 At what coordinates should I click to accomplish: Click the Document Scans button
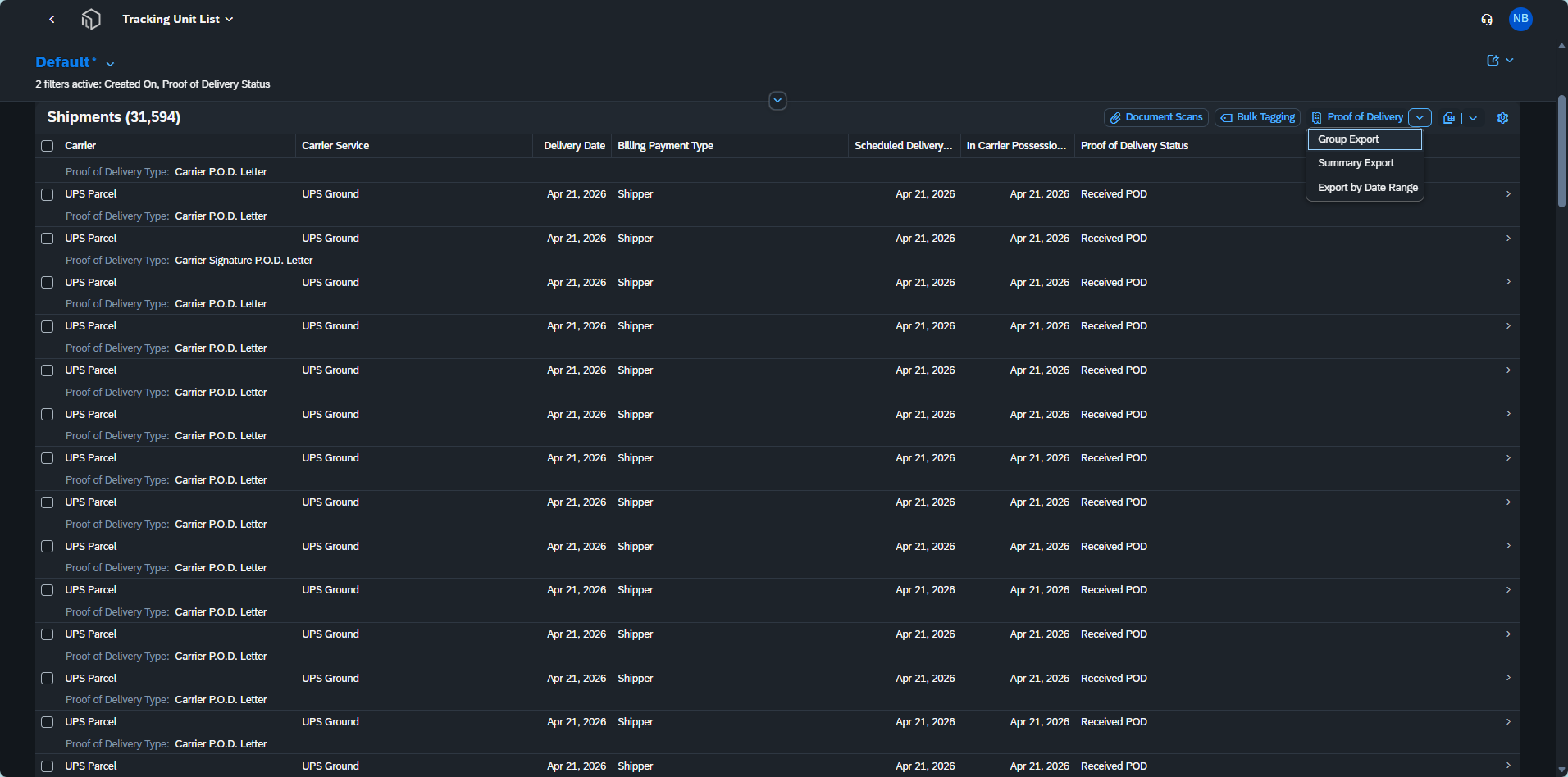1156,118
